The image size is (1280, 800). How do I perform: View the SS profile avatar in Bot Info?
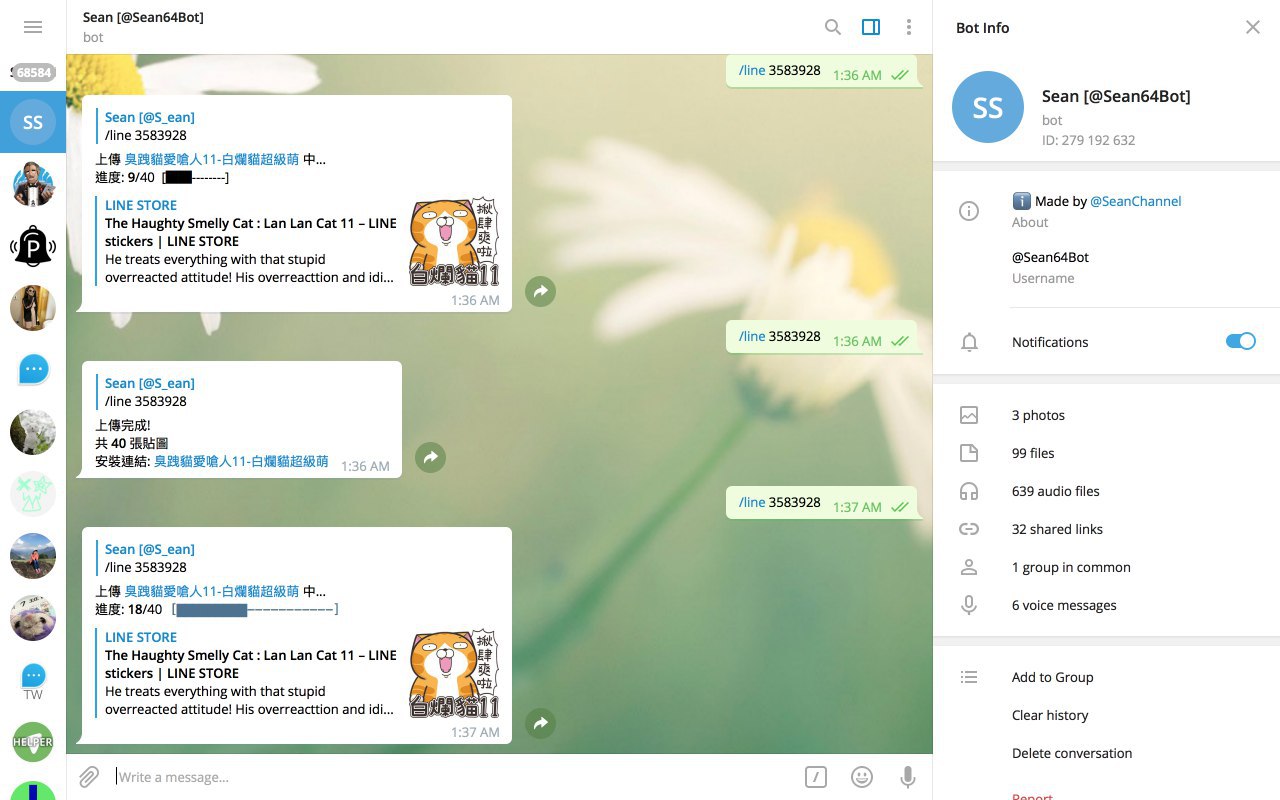click(x=988, y=107)
